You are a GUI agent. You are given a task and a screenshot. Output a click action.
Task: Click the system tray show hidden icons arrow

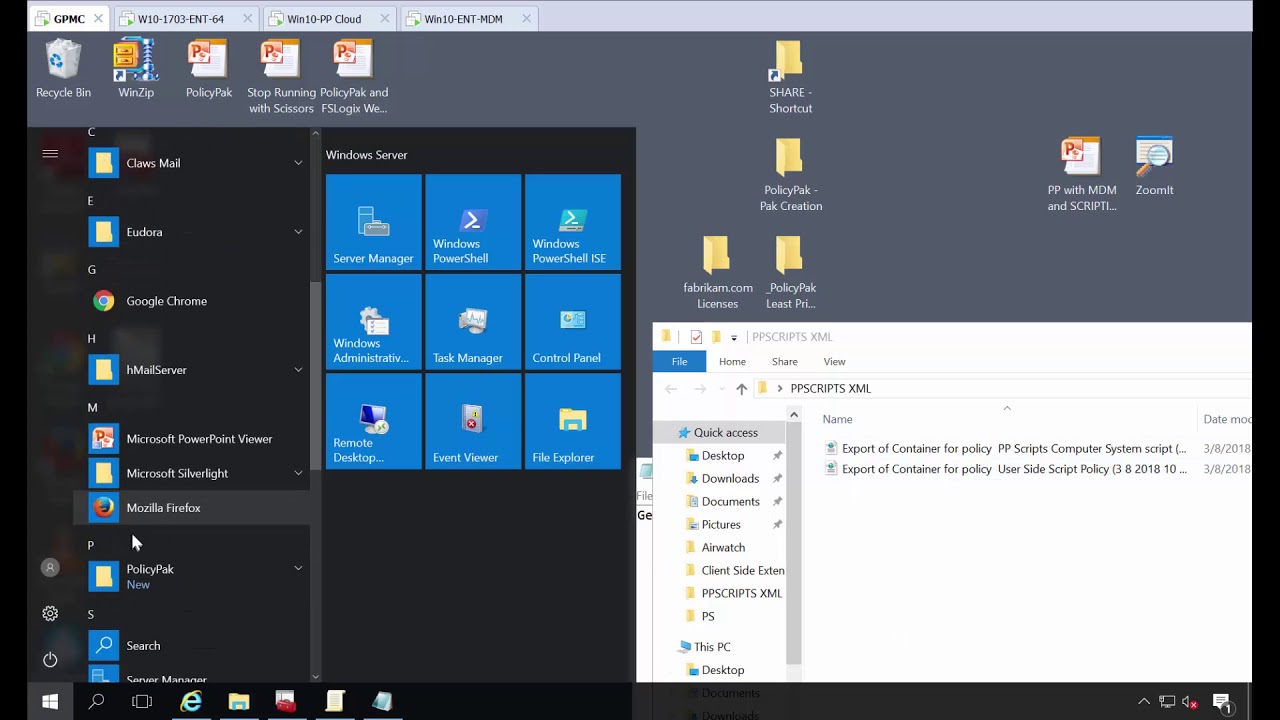(x=1144, y=702)
